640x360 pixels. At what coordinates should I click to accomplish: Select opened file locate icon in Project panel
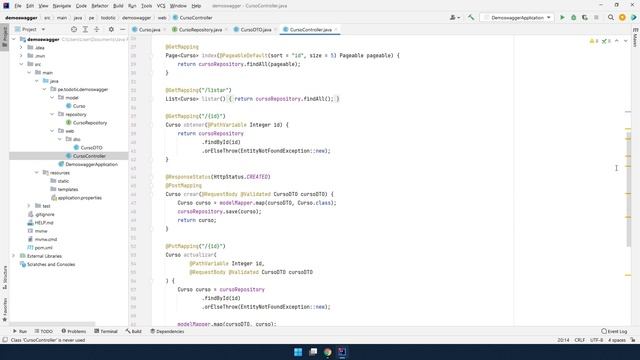point(74,29)
